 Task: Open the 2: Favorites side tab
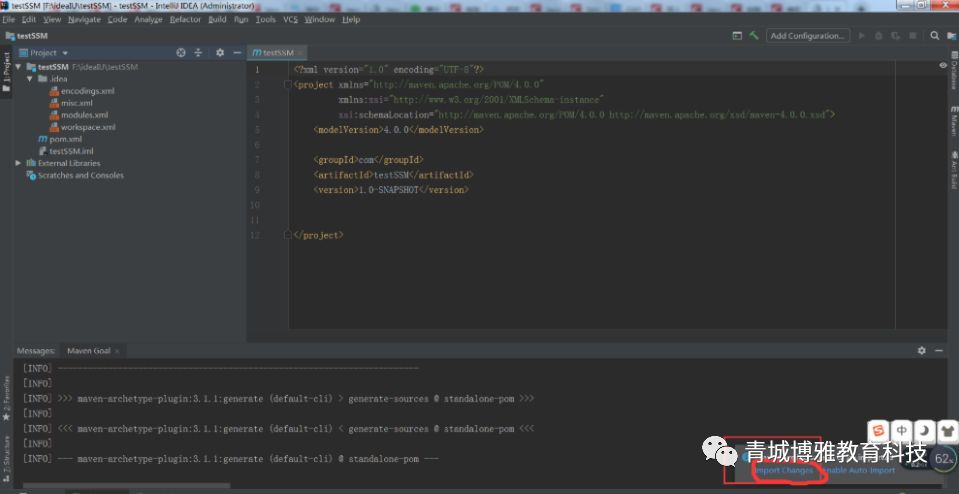[6, 398]
